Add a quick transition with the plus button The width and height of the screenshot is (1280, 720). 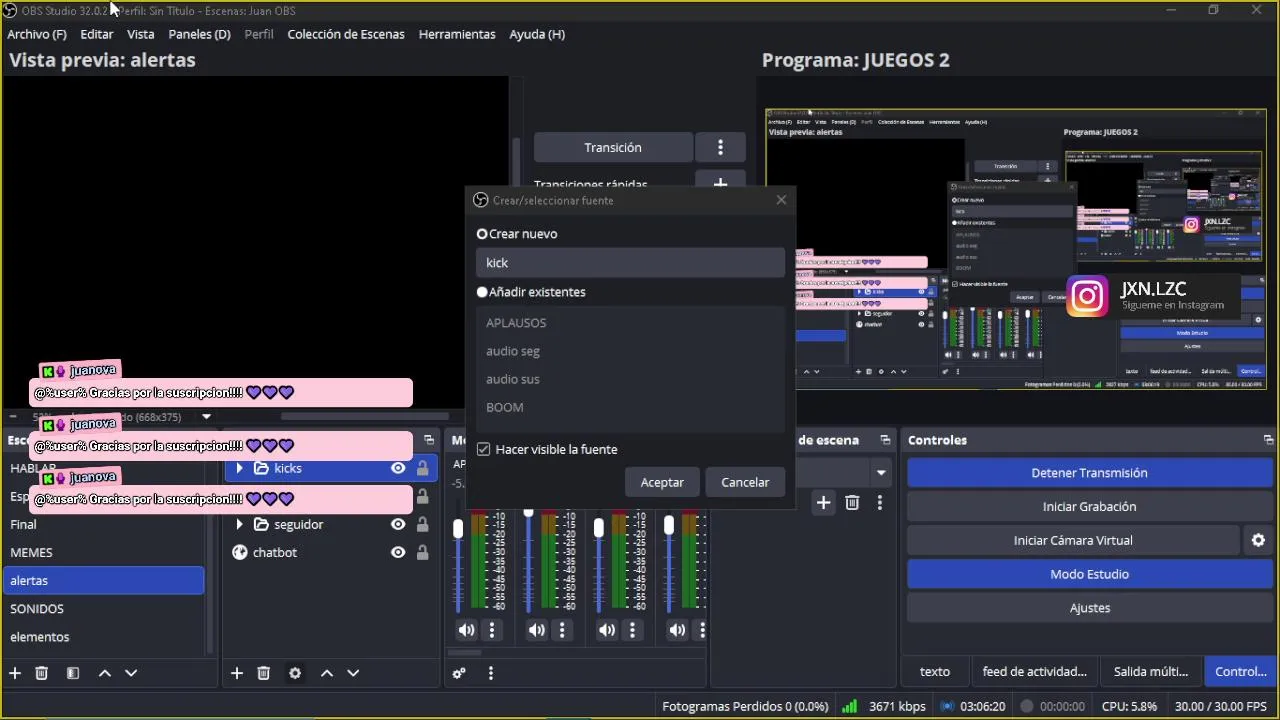[720, 184]
